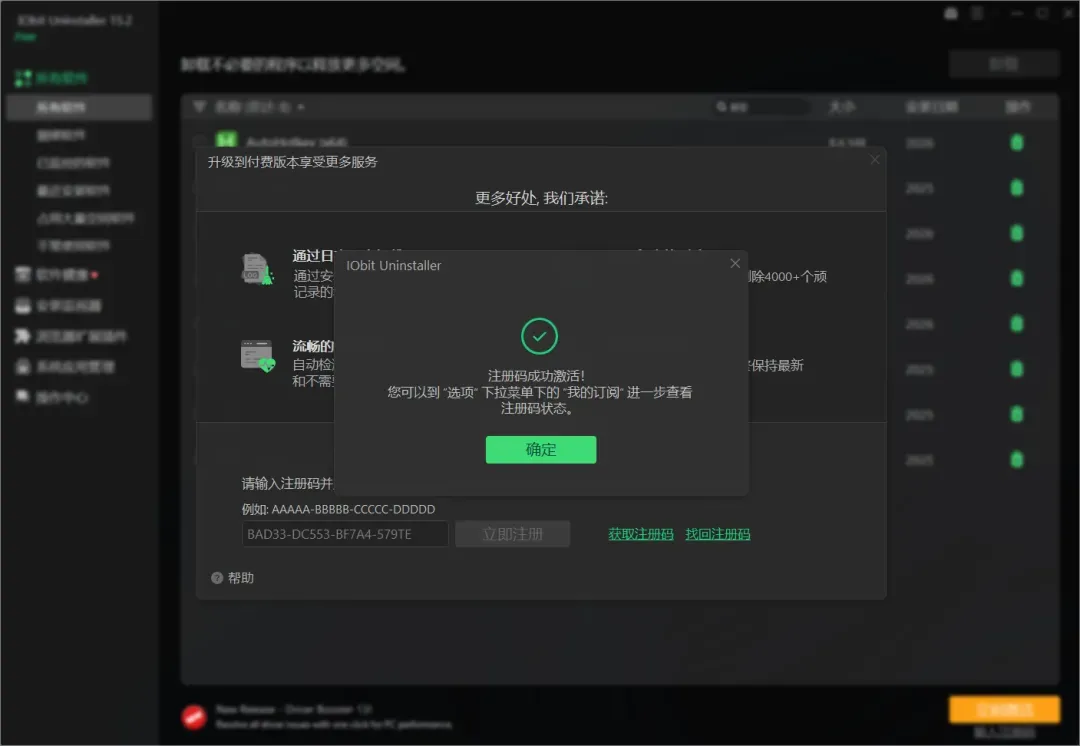Click the window with heart health feature icon

(x=258, y=356)
